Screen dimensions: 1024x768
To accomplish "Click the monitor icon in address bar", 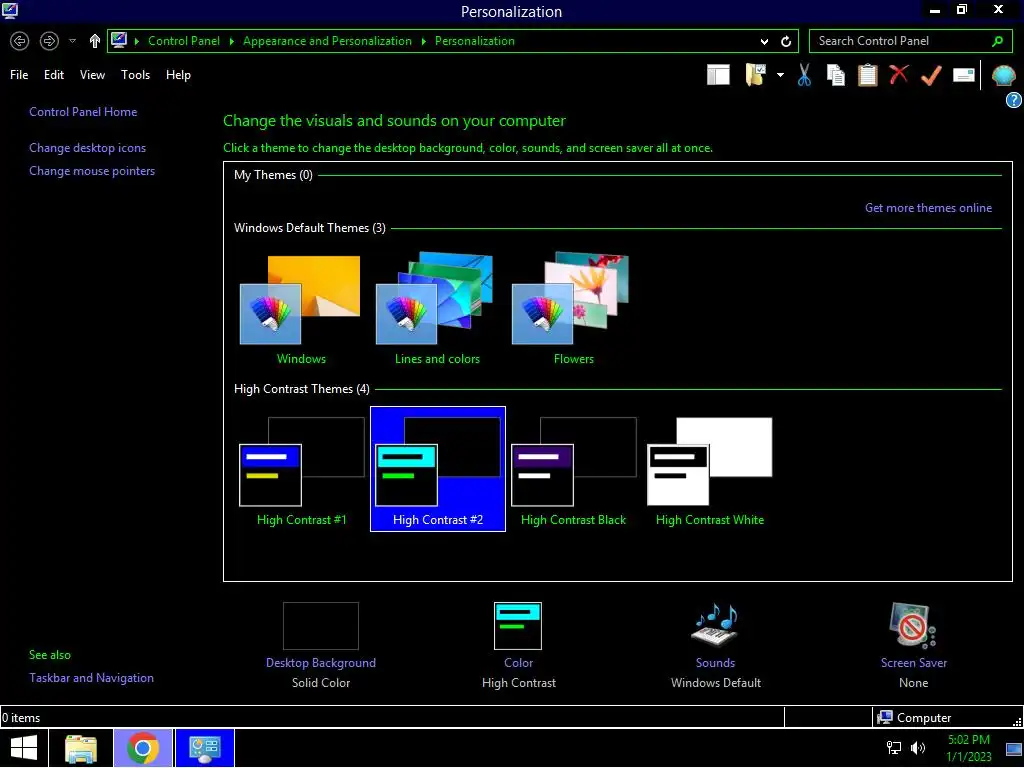I will [119, 40].
